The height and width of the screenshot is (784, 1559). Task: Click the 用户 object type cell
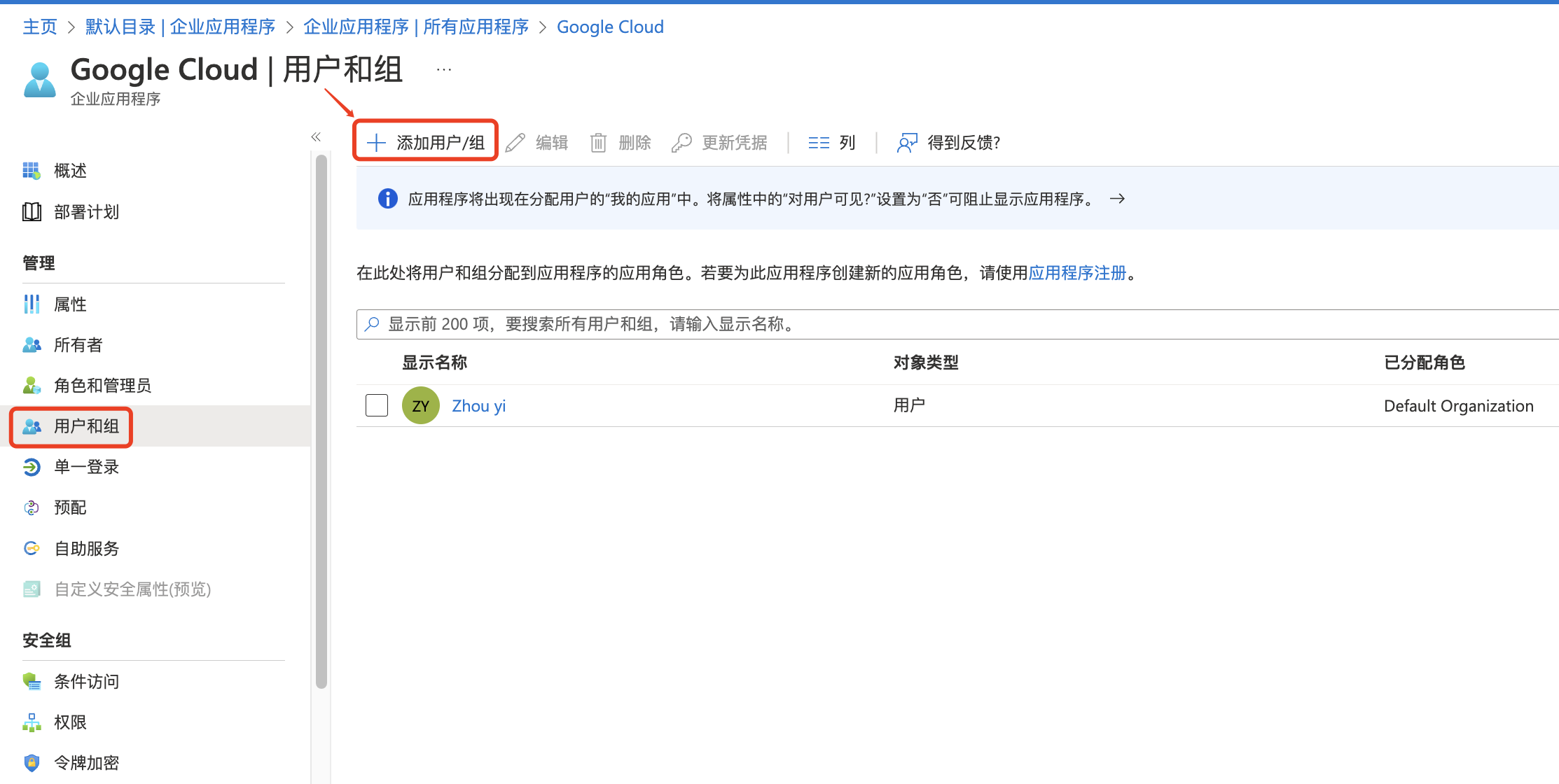click(x=909, y=405)
